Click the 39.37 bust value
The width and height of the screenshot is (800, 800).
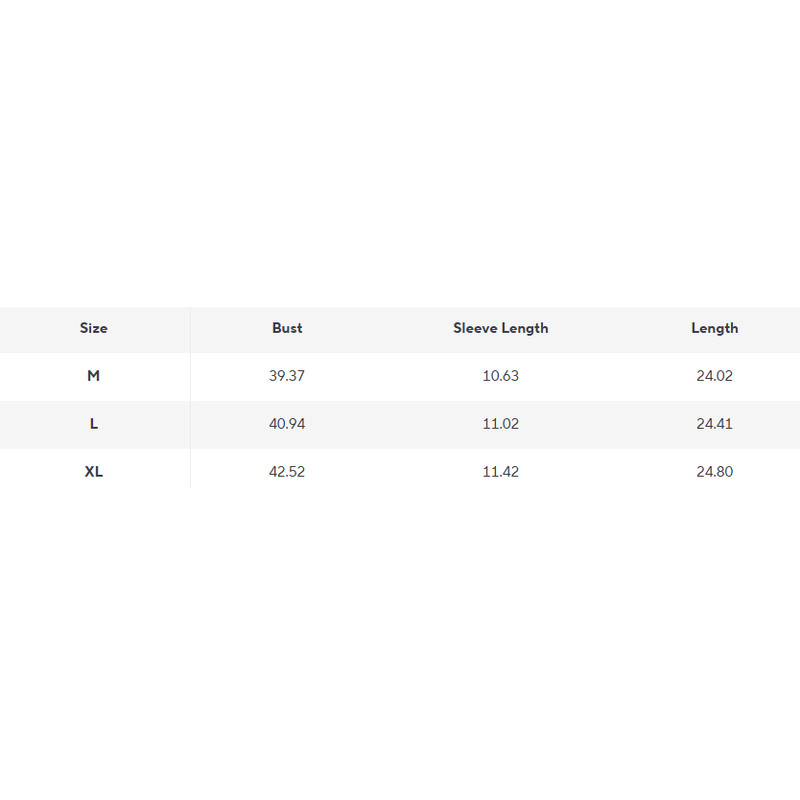pyautogui.click(x=287, y=376)
